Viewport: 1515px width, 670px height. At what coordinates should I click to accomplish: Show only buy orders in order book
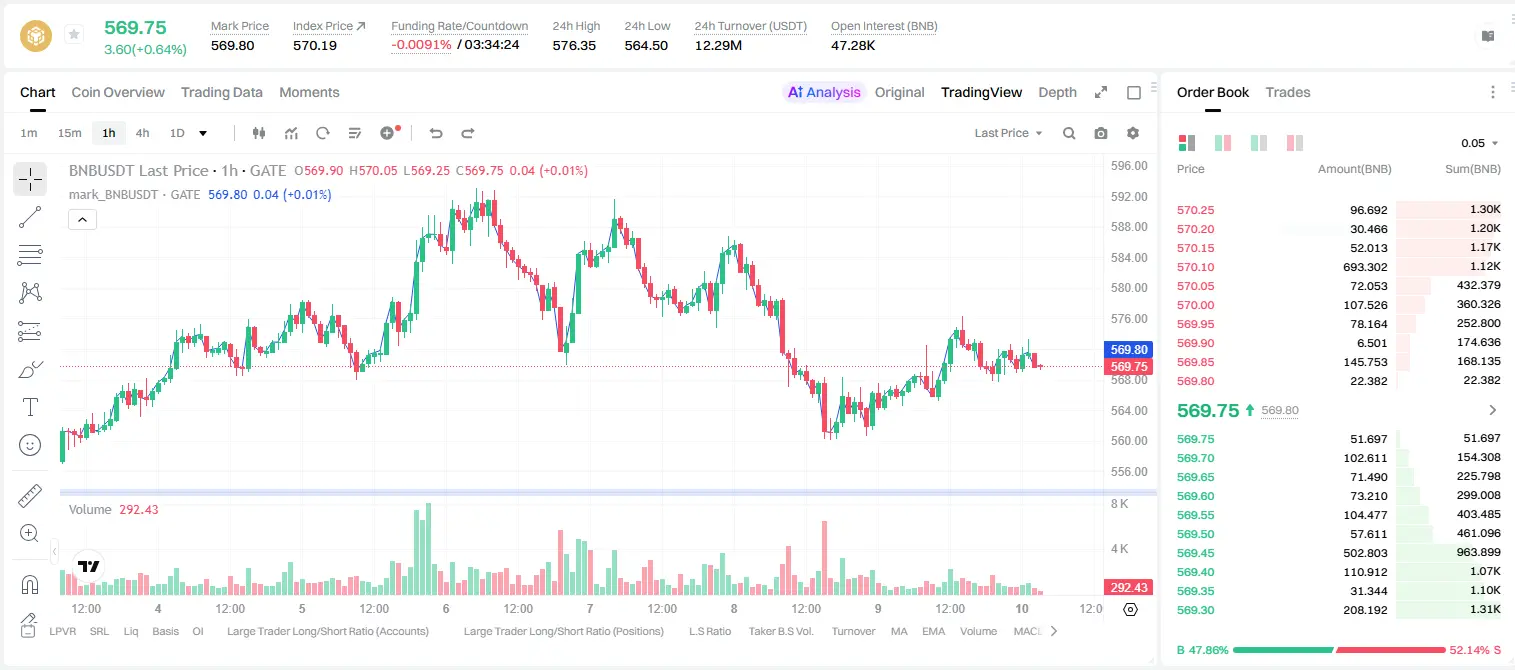(x=1259, y=143)
